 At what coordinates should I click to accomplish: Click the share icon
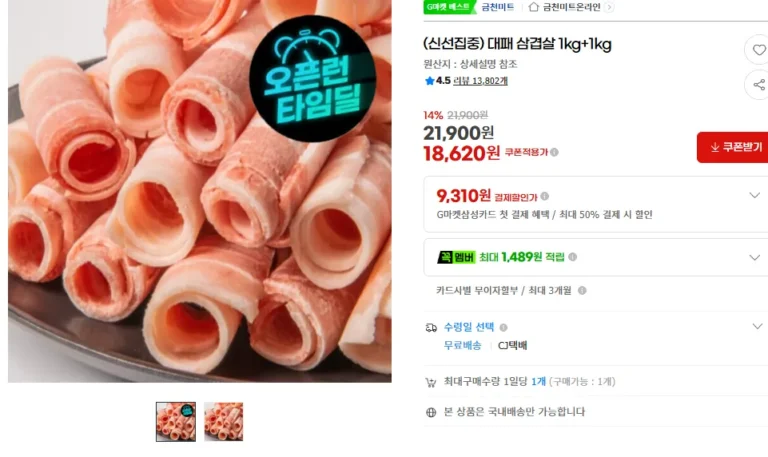coord(758,85)
